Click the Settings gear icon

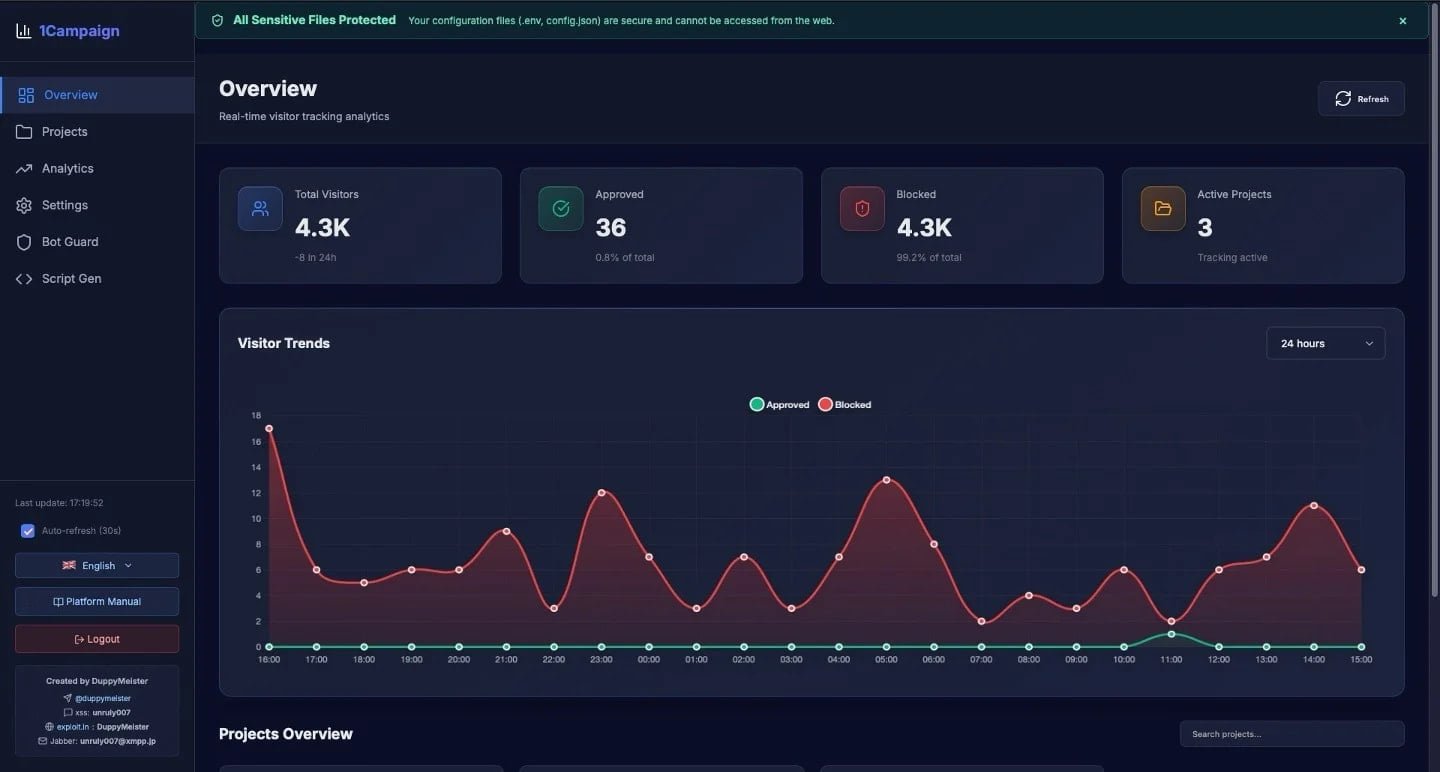pyautogui.click(x=24, y=205)
